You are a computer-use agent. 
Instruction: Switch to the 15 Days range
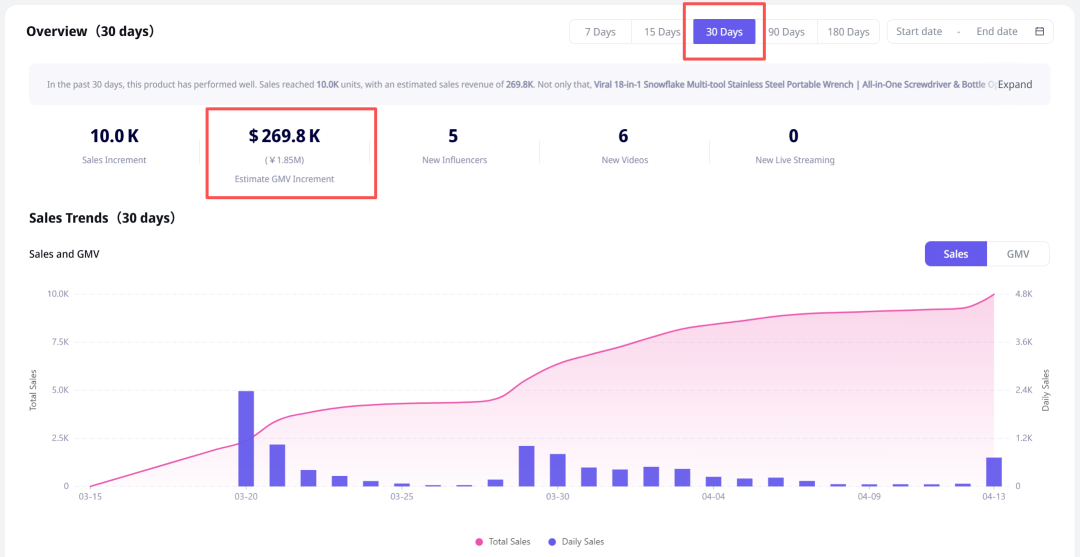point(662,32)
